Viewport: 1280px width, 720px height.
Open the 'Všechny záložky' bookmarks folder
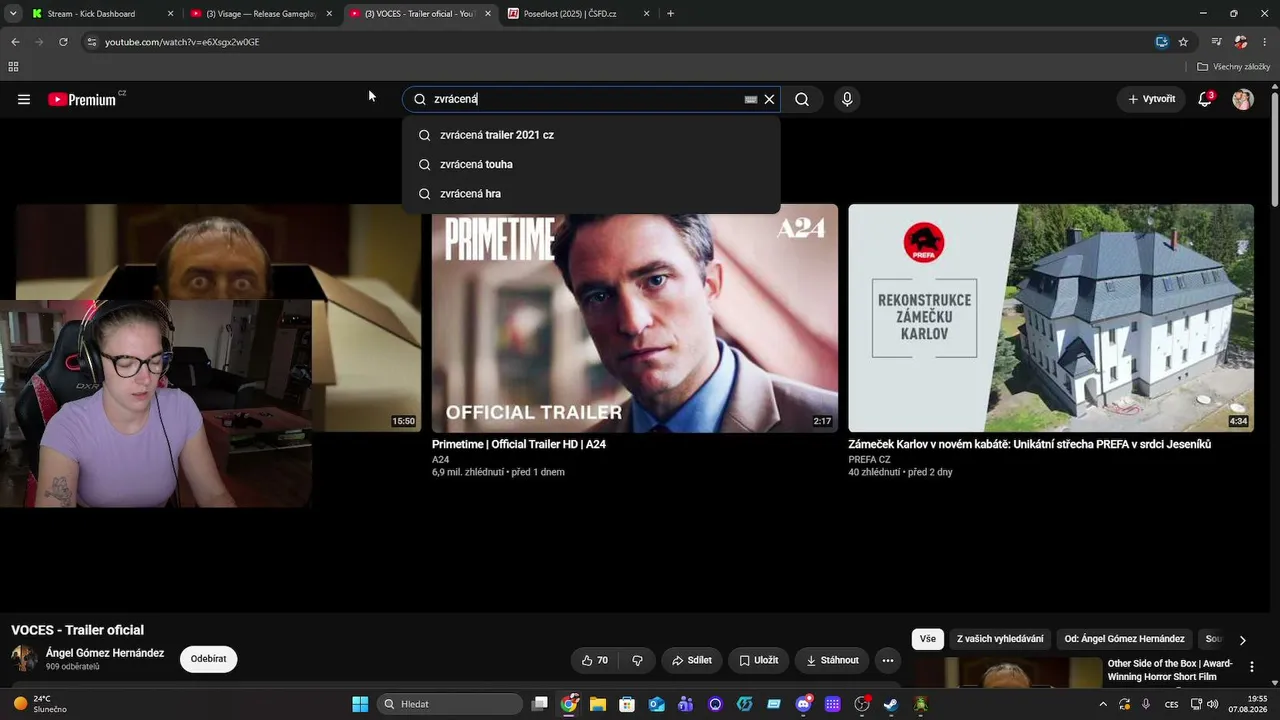pyautogui.click(x=1234, y=67)
